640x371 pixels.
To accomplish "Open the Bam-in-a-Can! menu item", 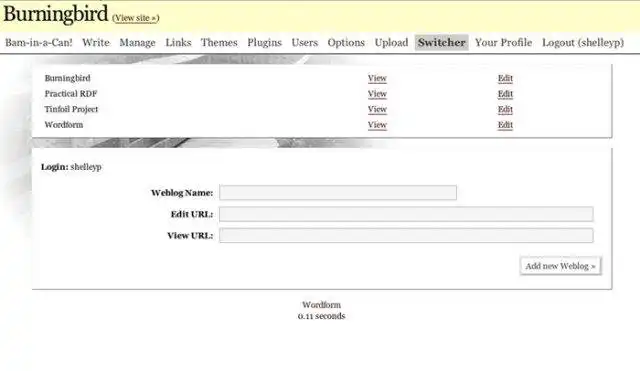I will coord(39,42).
